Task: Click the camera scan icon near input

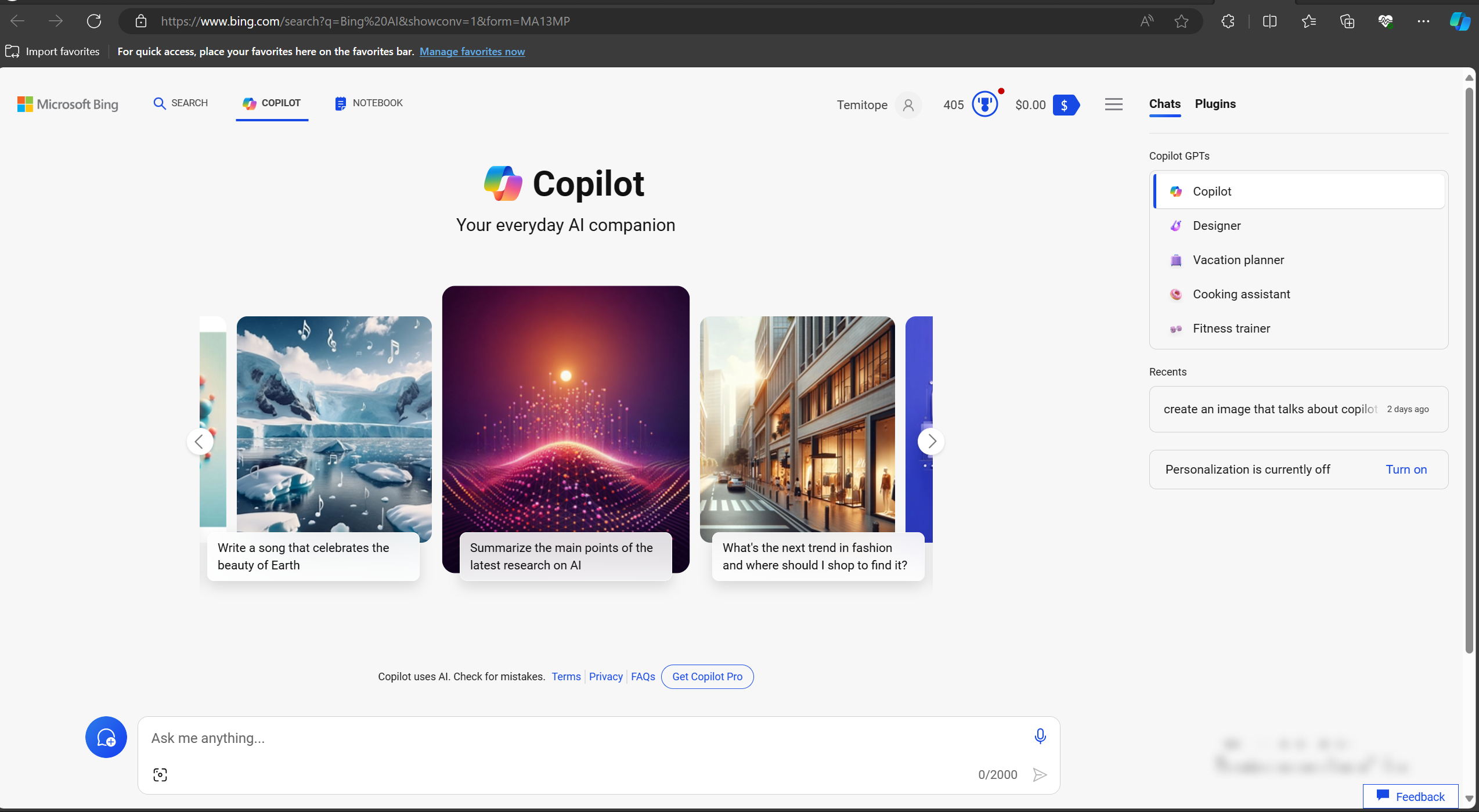Action: 160,775
